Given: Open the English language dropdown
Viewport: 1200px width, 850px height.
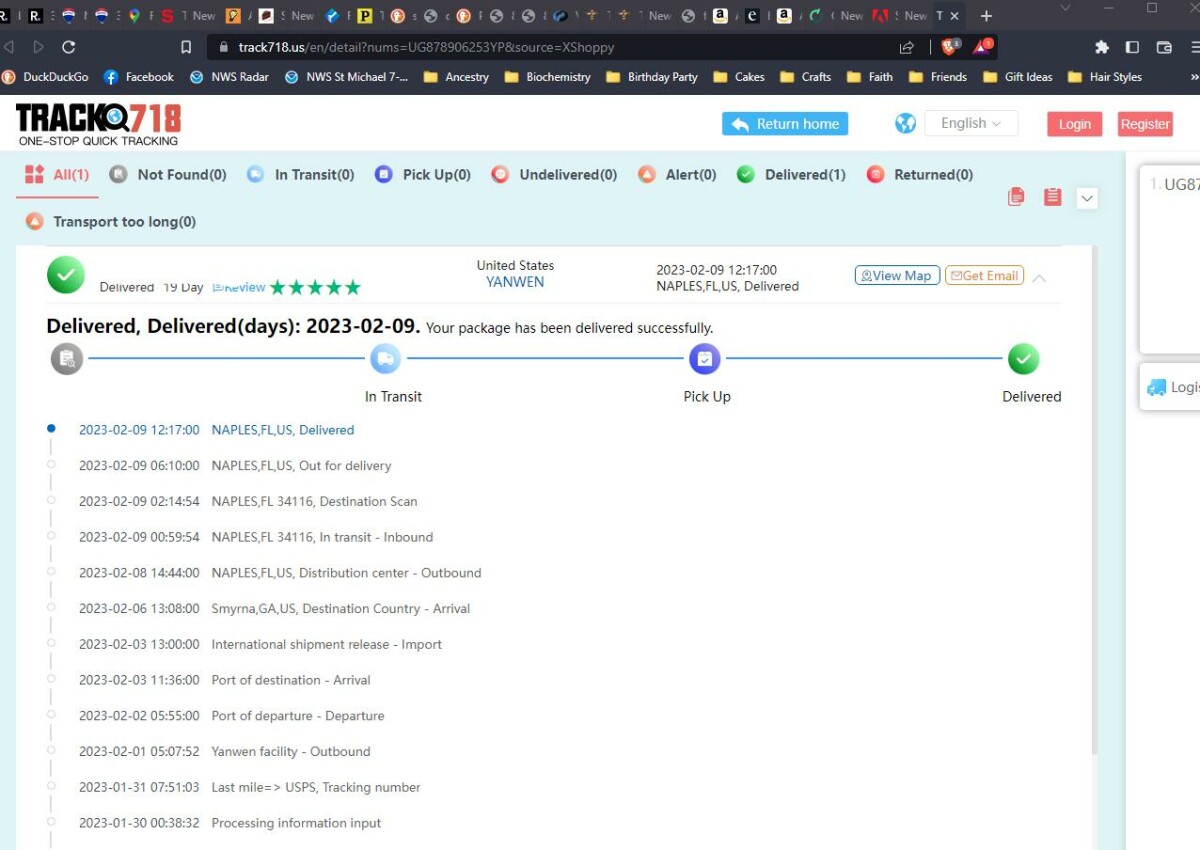Looking at the screenshot, I should click(970, 123).
